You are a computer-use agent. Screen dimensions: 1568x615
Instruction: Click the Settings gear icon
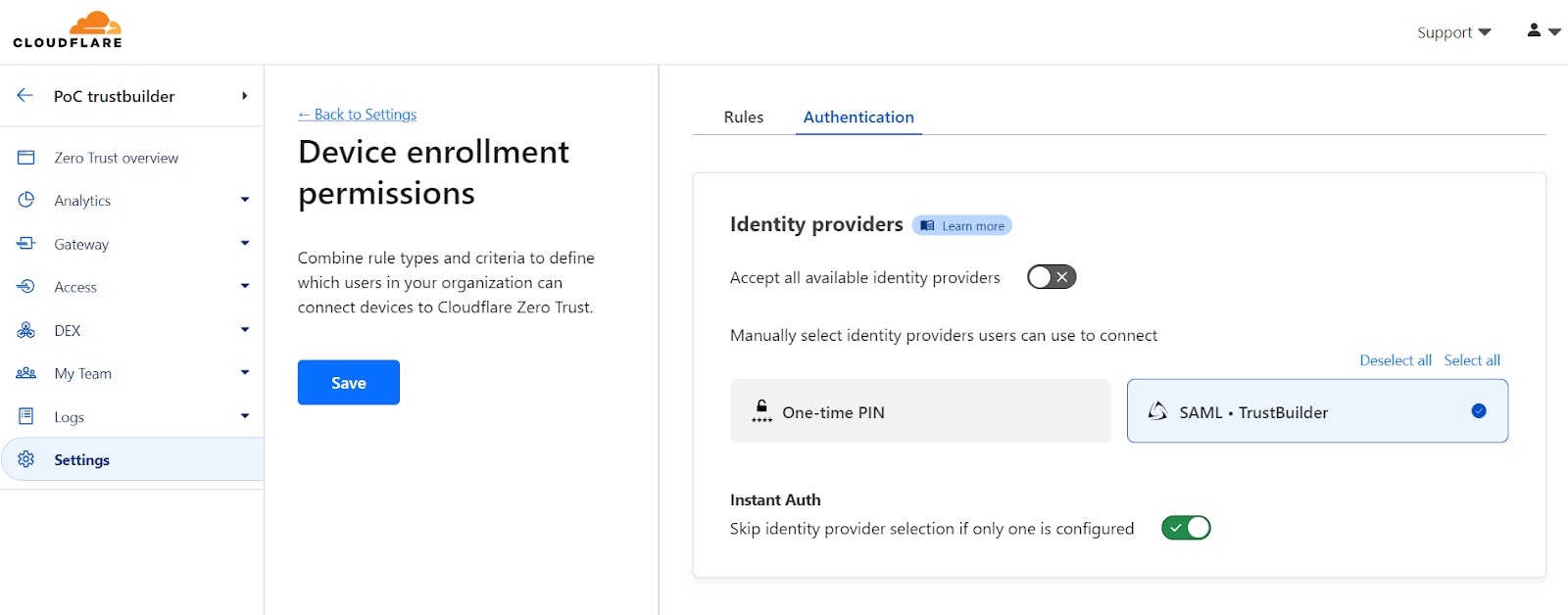[26, 459]
